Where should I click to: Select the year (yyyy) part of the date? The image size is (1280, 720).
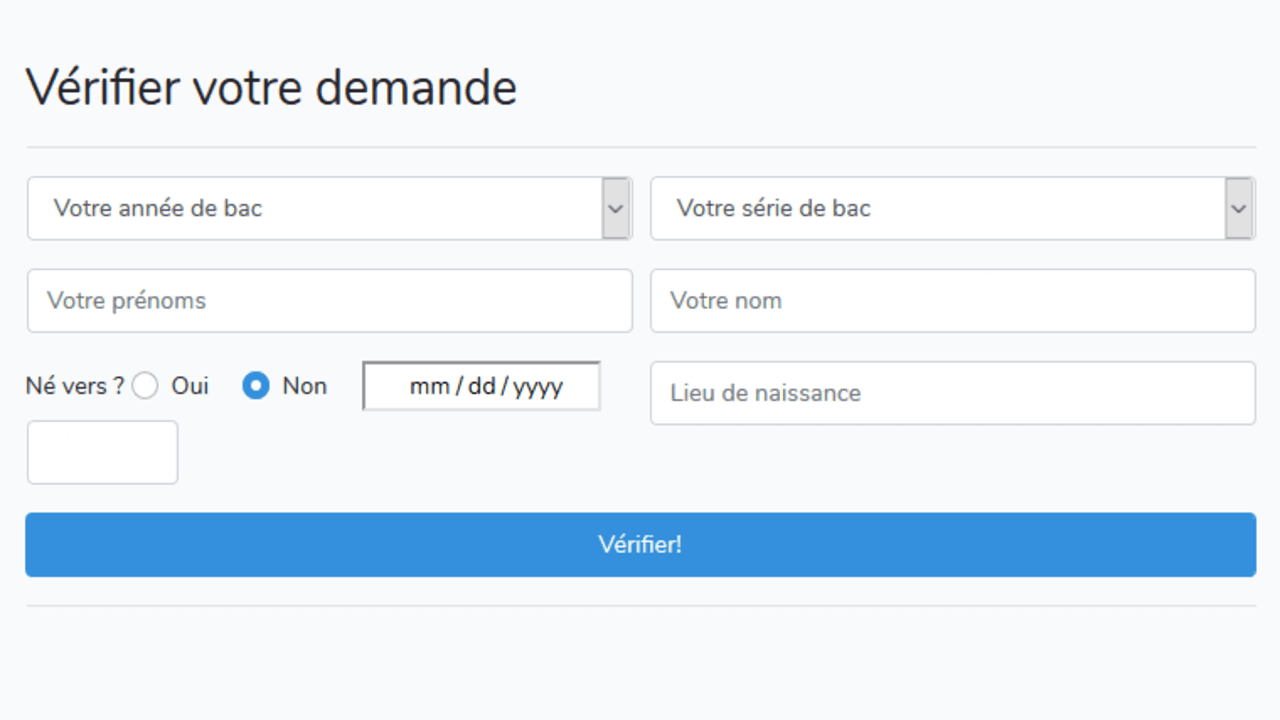pos(538,387)
